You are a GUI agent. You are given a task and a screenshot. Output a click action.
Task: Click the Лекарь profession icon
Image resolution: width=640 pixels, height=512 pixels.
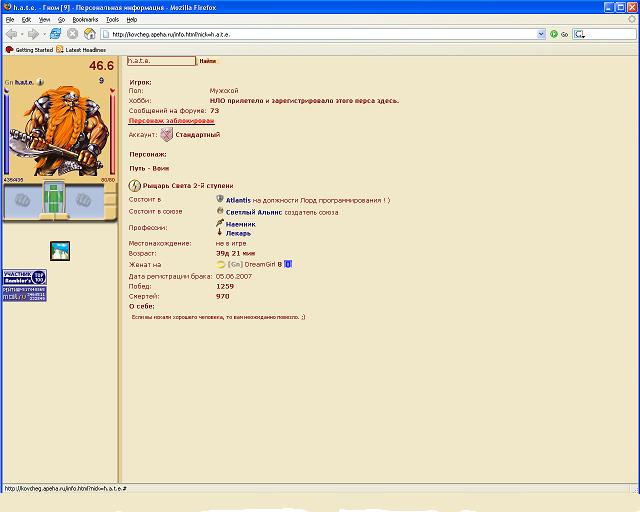[x=220, y=232]
